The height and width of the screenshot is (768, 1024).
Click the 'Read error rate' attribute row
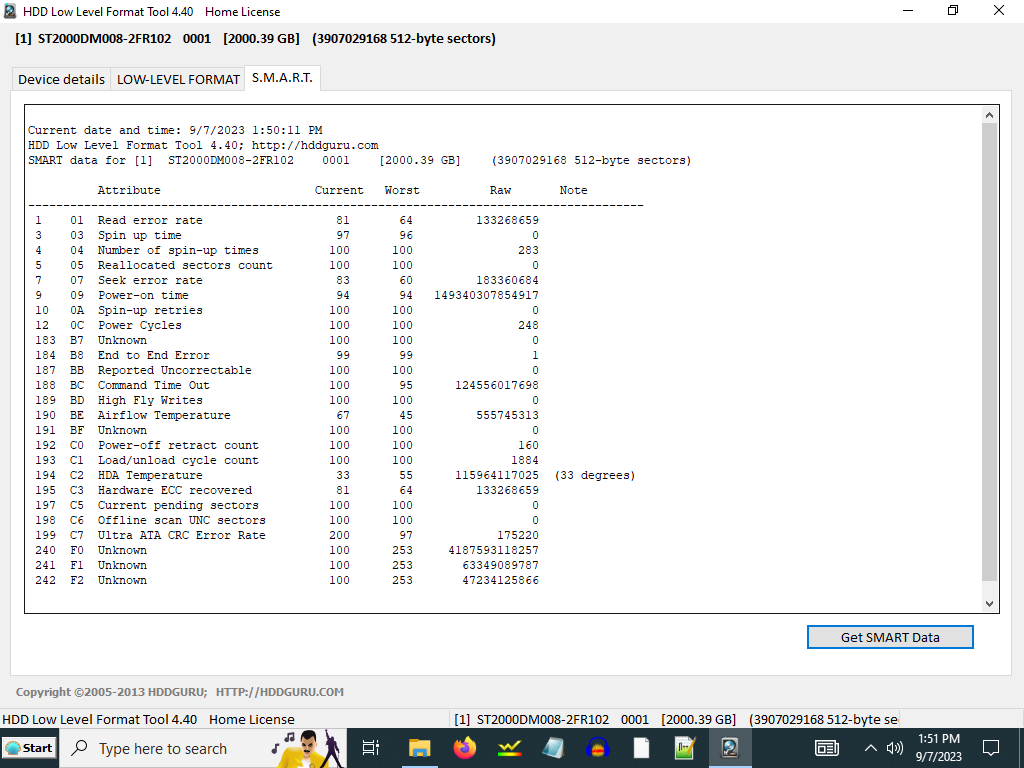click(287, 221)
